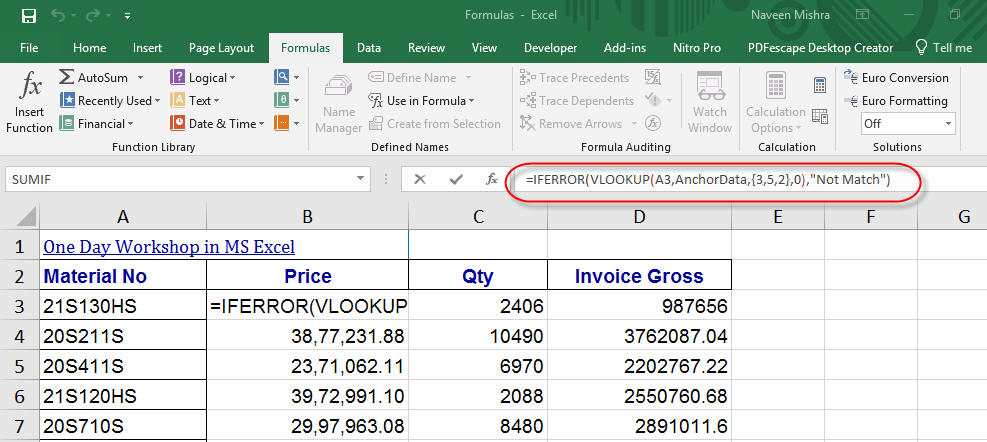Click the Insert Function fx button
The height and width of the screenshot is (442, 987).
pyautogui.click(x=29, y=102)
